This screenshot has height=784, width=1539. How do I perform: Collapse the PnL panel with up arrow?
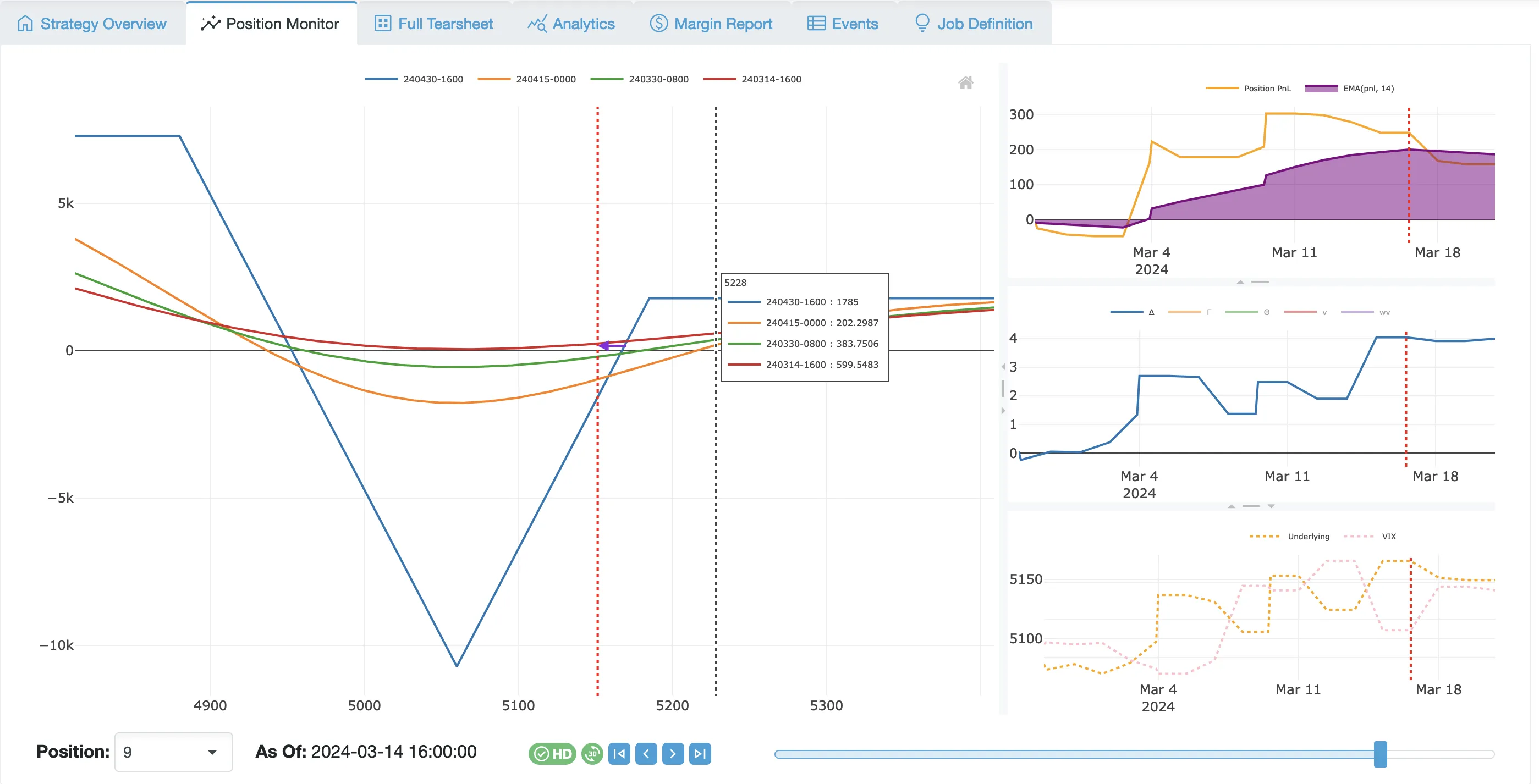(1240, 282)
